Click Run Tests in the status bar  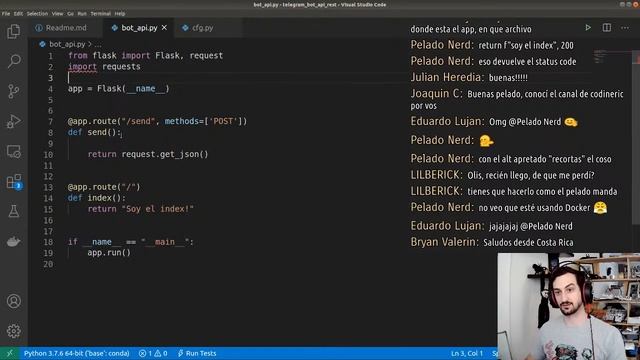coord(197,353)
